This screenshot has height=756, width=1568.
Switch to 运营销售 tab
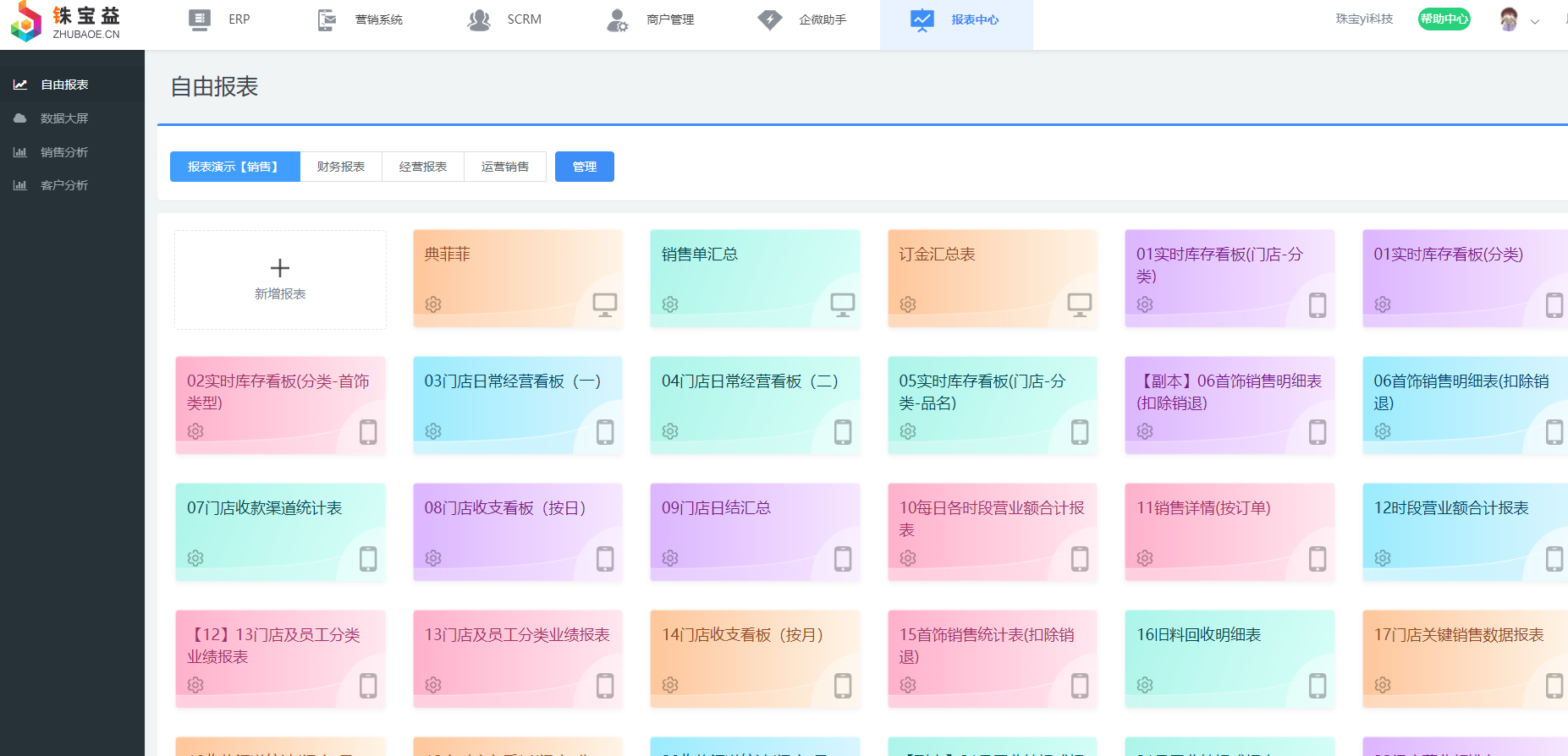click(505, 167)
